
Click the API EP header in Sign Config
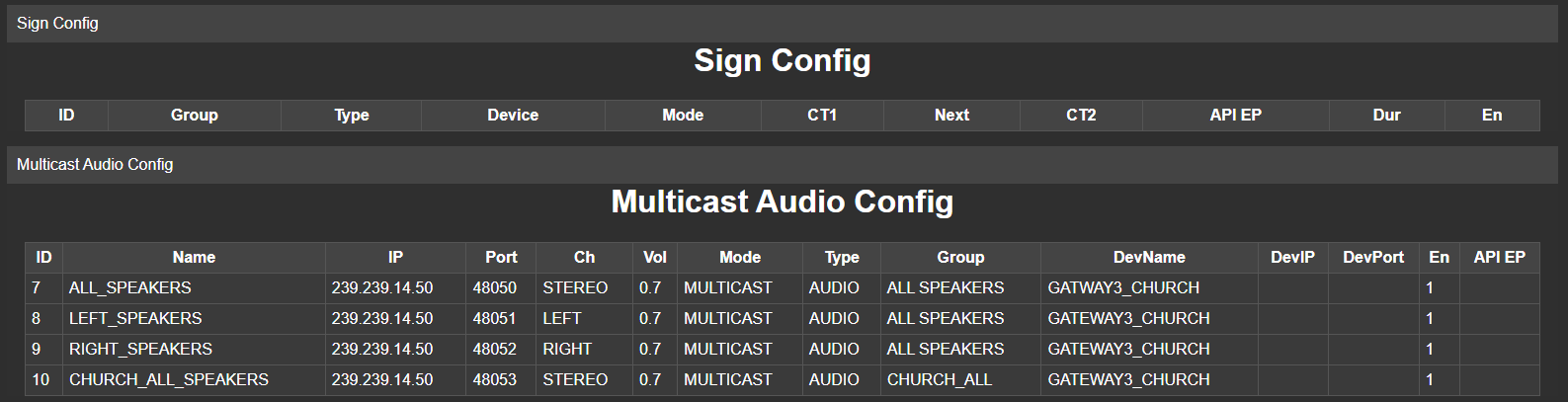click(x=1235, y=116)
